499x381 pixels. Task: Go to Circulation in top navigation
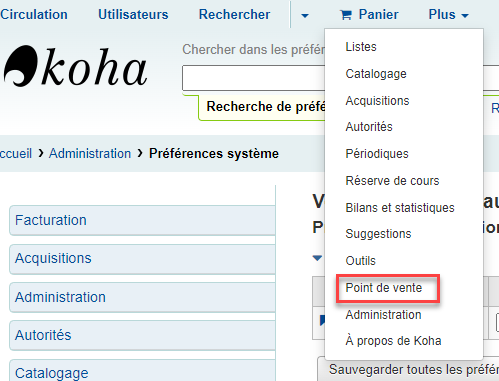point(34,15)
